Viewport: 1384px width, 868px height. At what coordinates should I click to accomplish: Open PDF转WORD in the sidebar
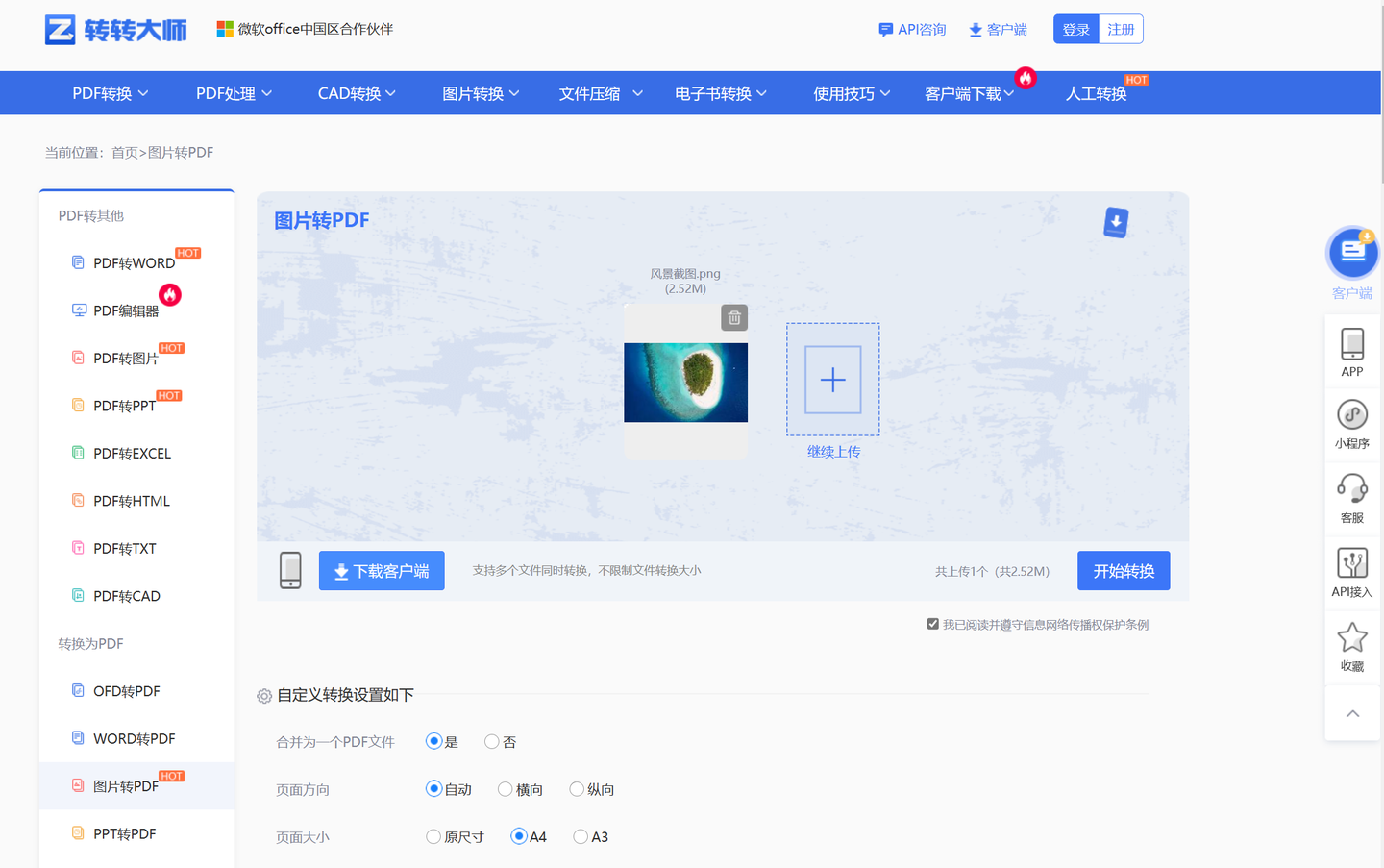136,262
